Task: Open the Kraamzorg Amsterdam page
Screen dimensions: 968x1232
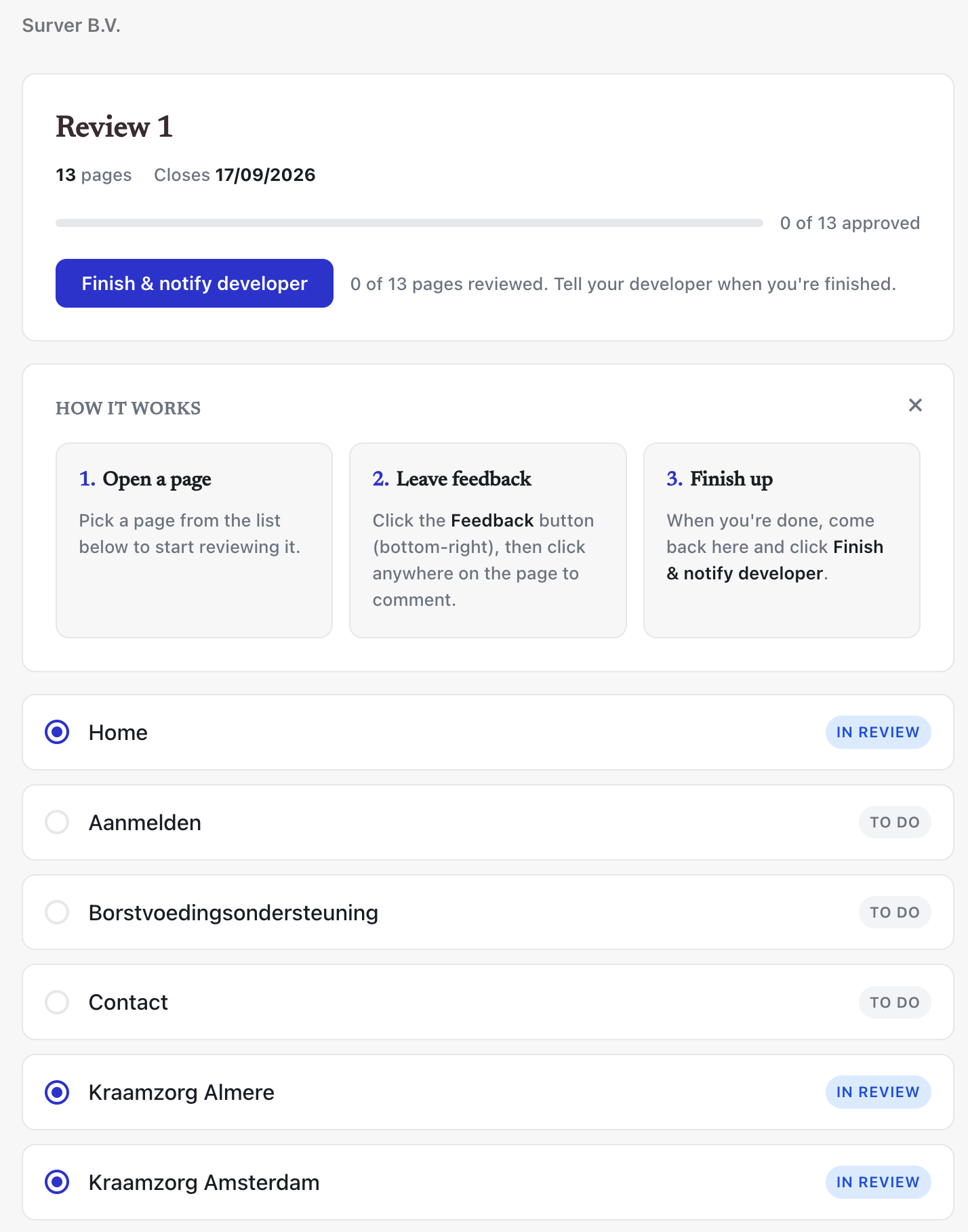Action: point(204,1183)
